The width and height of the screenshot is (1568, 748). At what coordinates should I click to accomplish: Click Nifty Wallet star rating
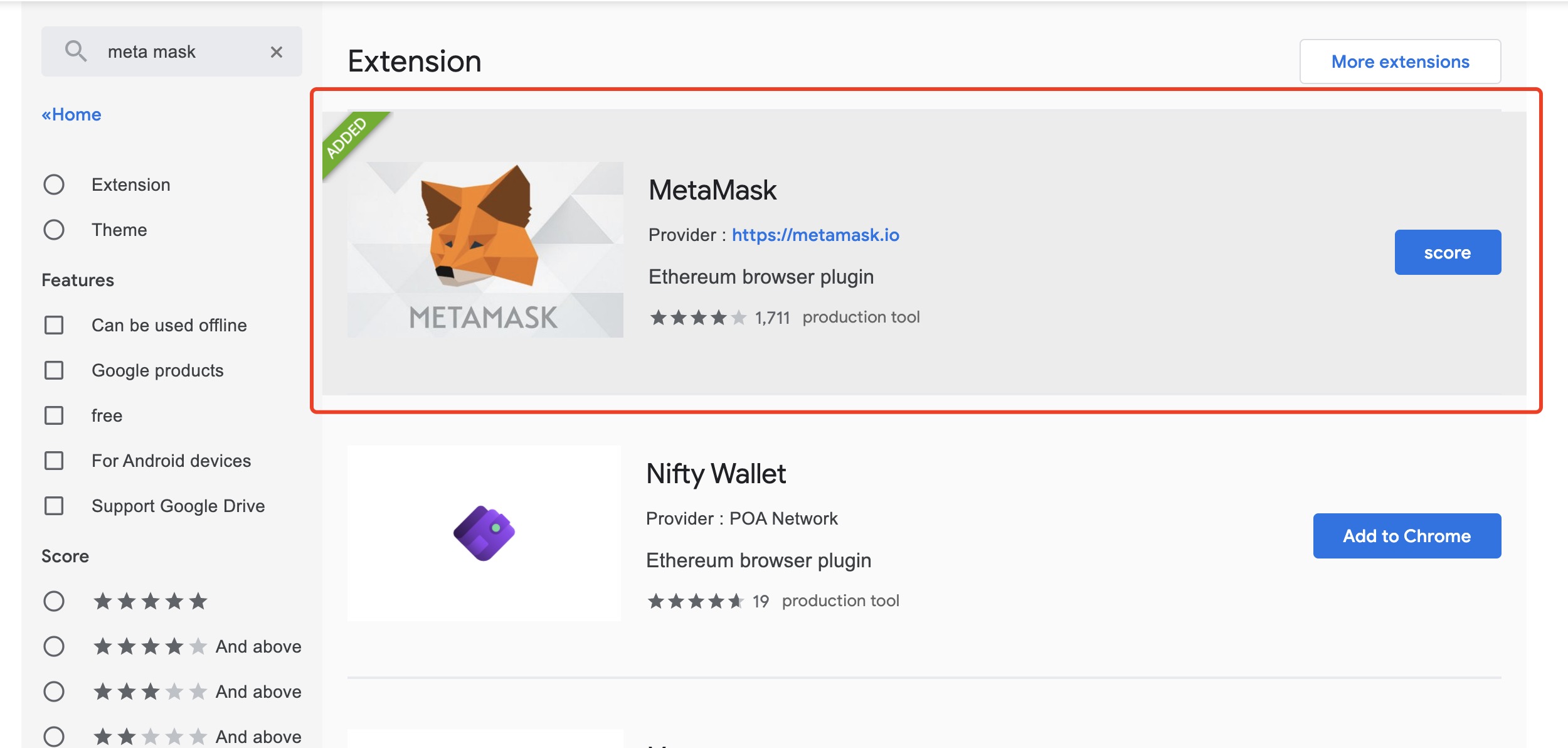click(695, 601)
